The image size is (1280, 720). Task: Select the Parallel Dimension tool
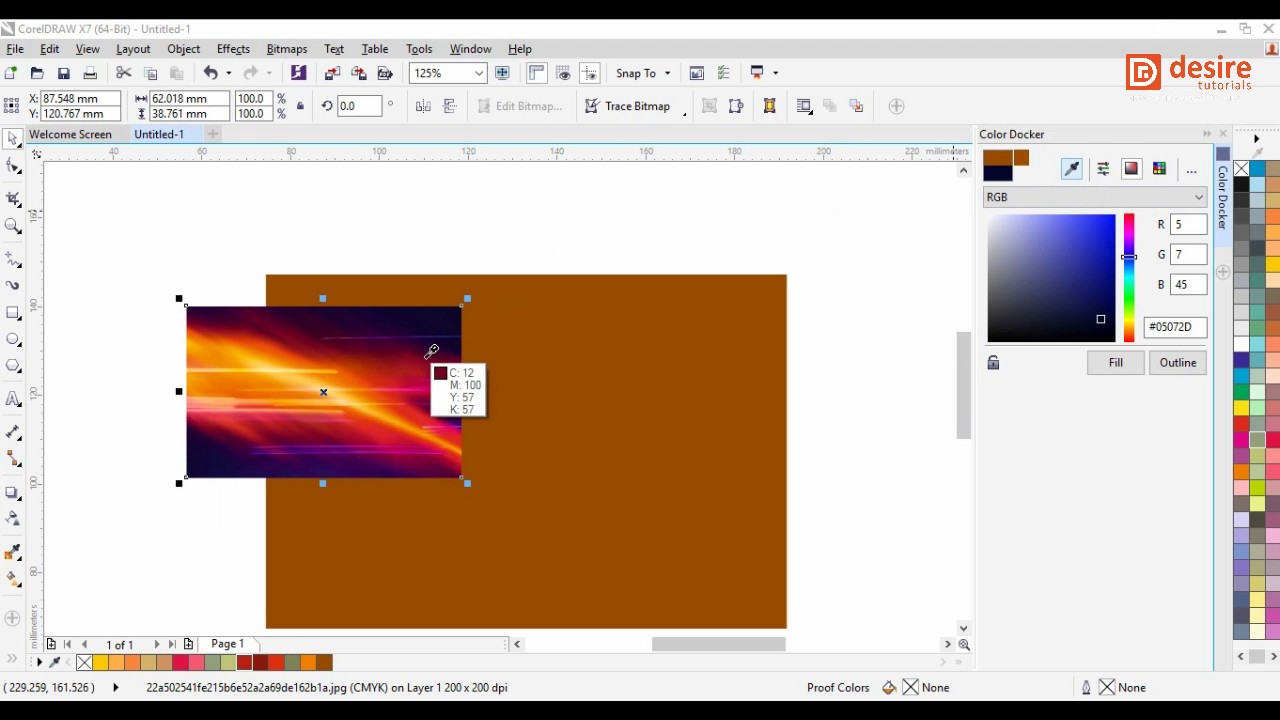pyautogui.click(x=13, y=432)
